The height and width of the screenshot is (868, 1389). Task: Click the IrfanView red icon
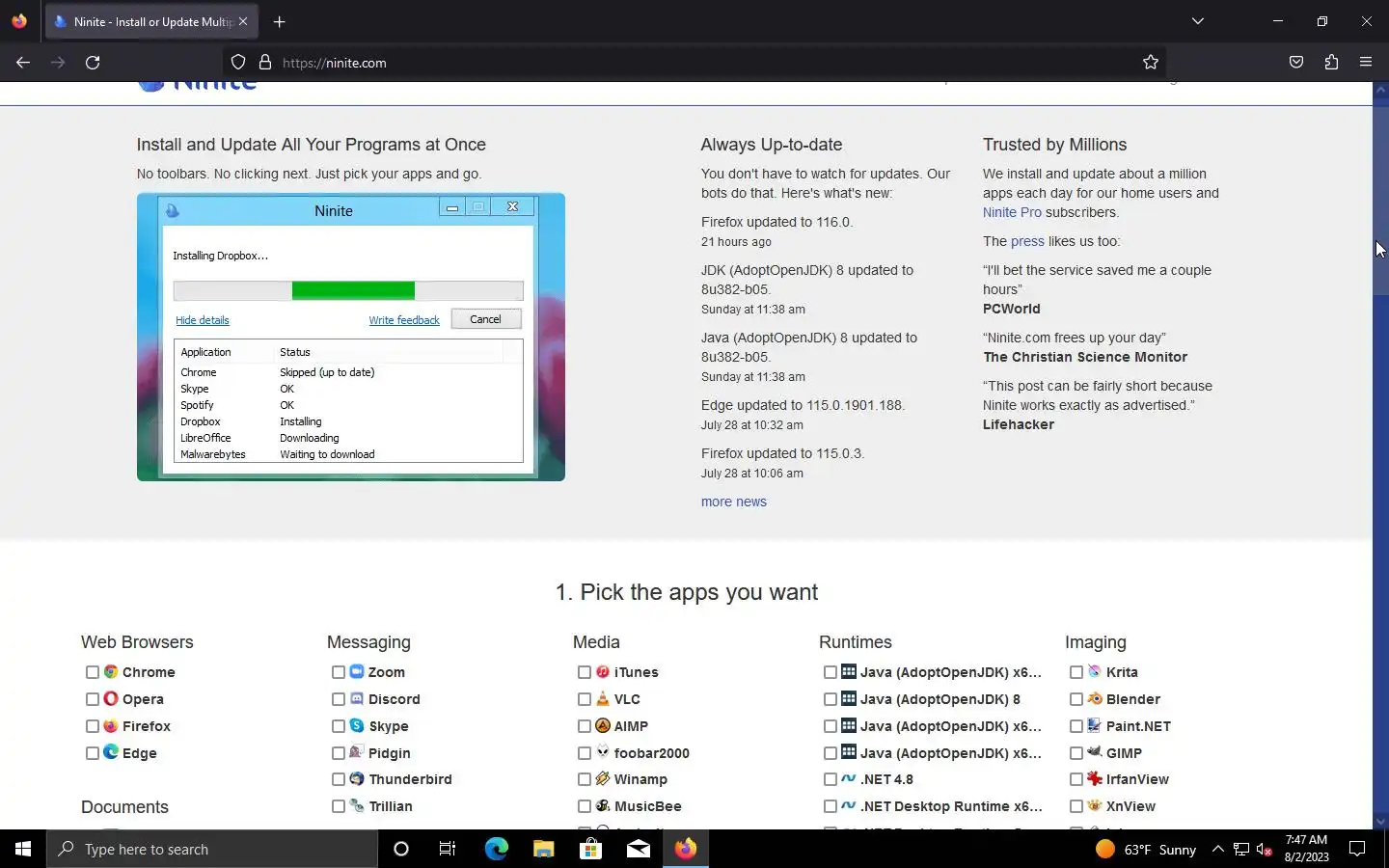pos(1095,778)
